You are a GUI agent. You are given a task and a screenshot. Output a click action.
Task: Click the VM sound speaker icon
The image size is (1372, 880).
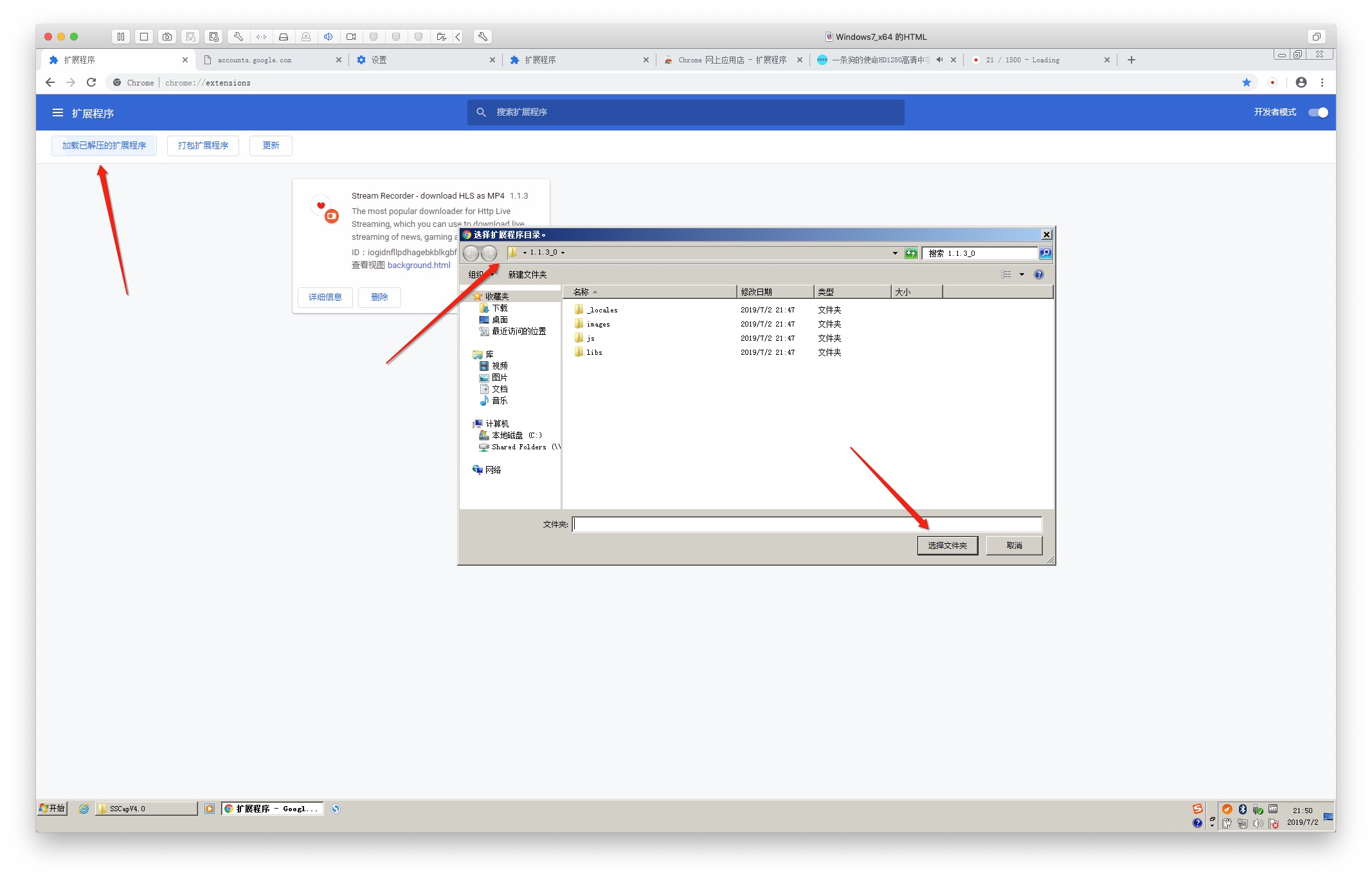pos(329,37)
